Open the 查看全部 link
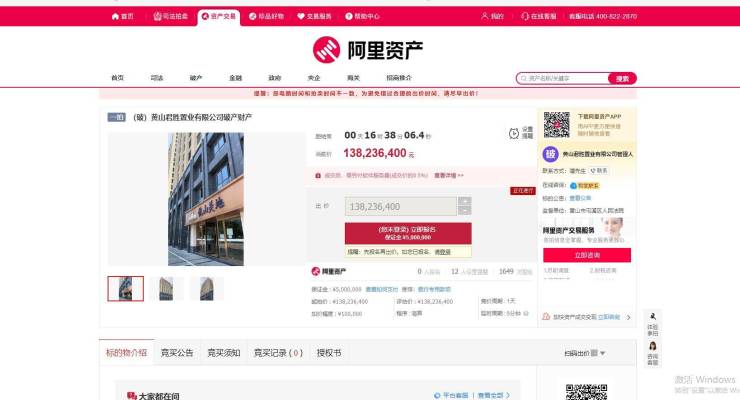The image size is (740, 400). 494,395
